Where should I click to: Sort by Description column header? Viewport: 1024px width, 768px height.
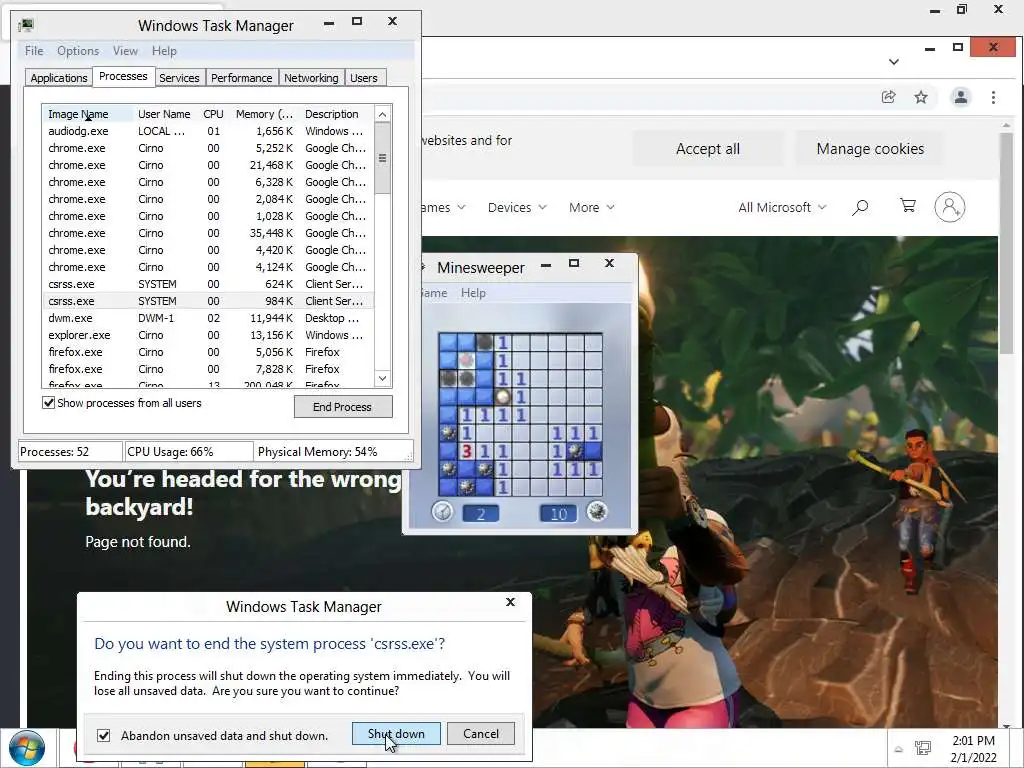click(336, 114)
